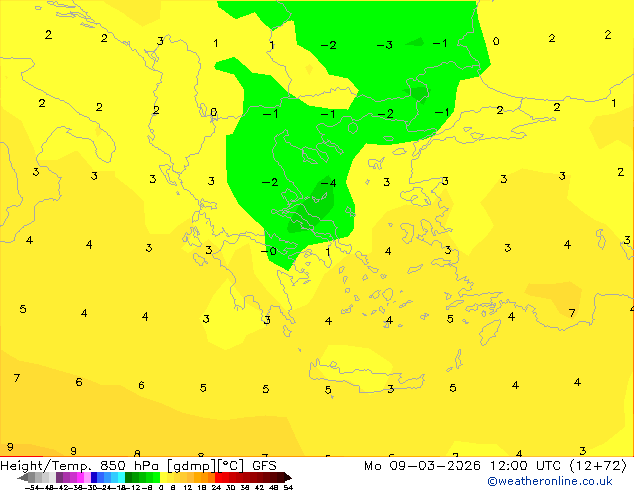Click the dark maroon right legend arrow
This screenshot has height=490, width=634.
point(288,477)
